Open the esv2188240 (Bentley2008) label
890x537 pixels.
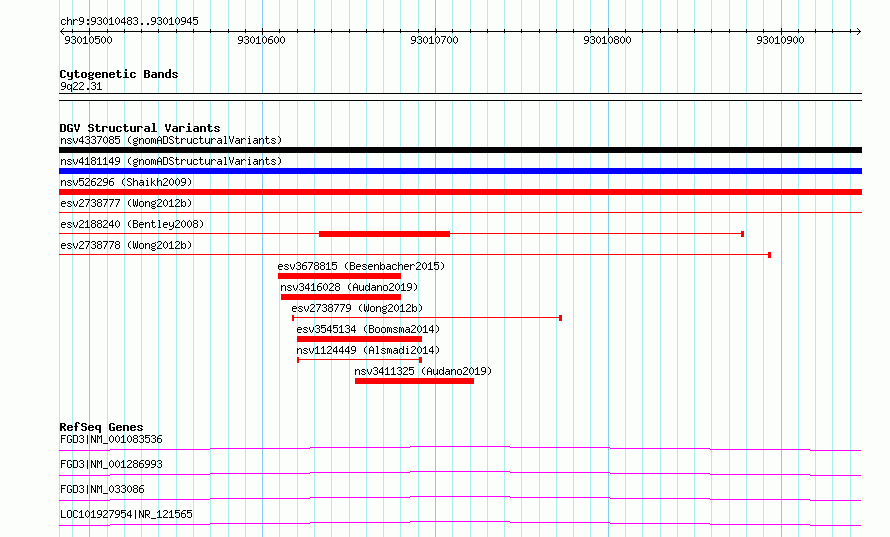(132, 224)
